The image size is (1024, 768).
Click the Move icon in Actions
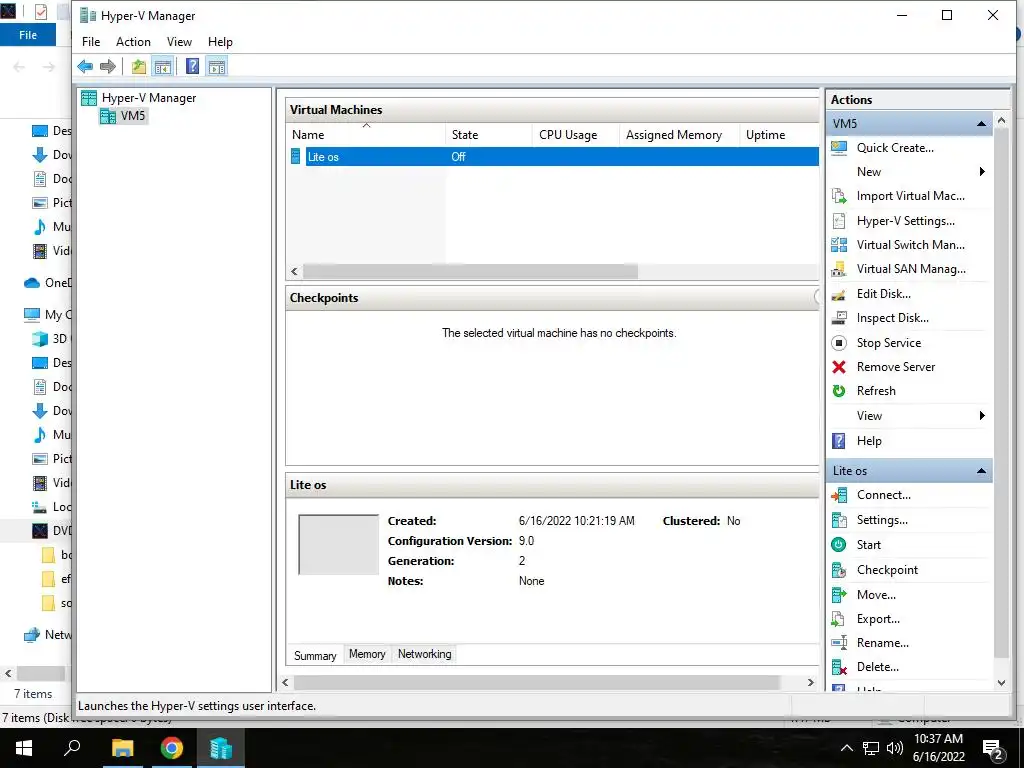tap(839, 595)
